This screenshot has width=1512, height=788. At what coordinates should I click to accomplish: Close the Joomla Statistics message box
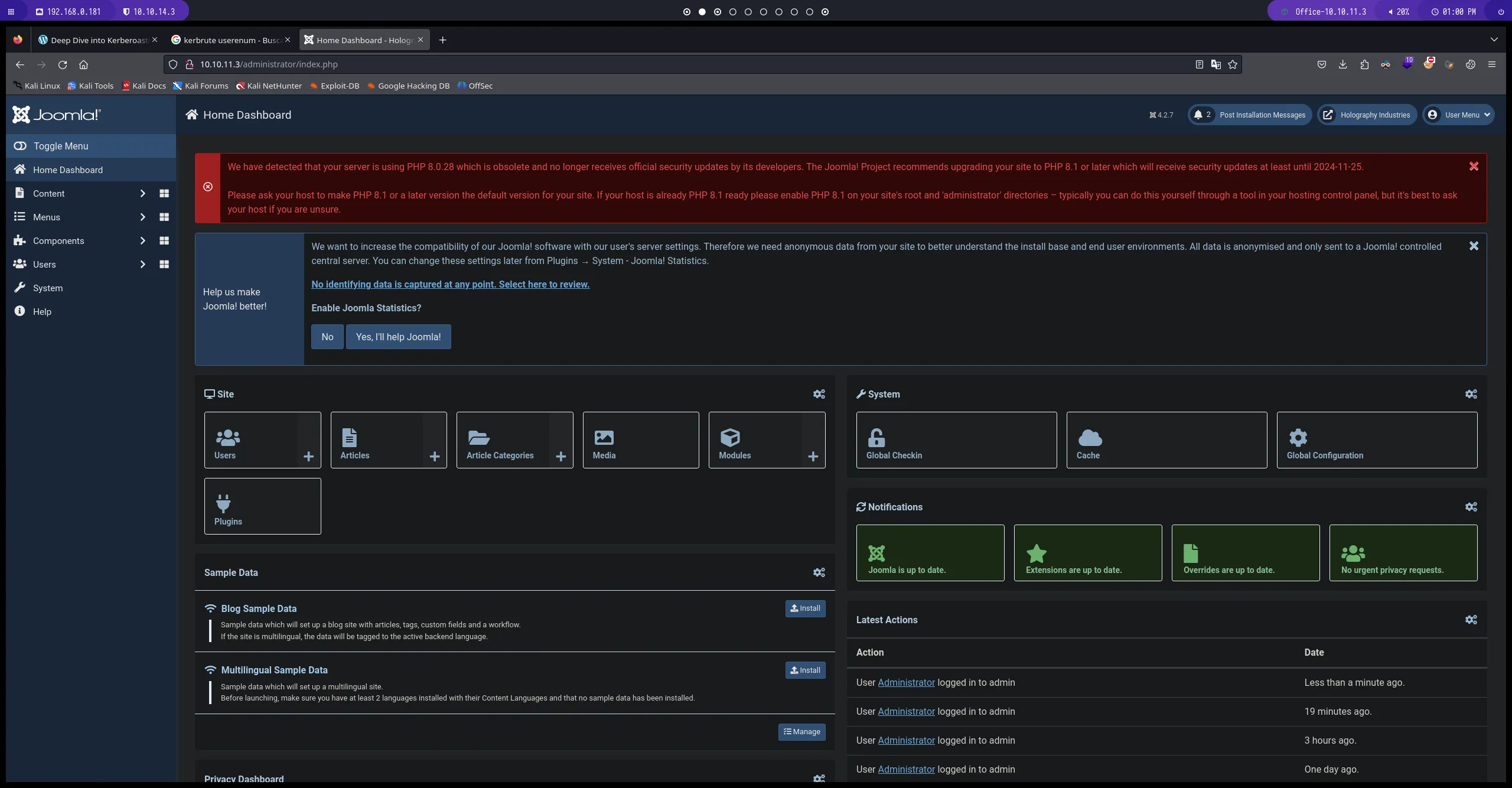(1474, 246)
